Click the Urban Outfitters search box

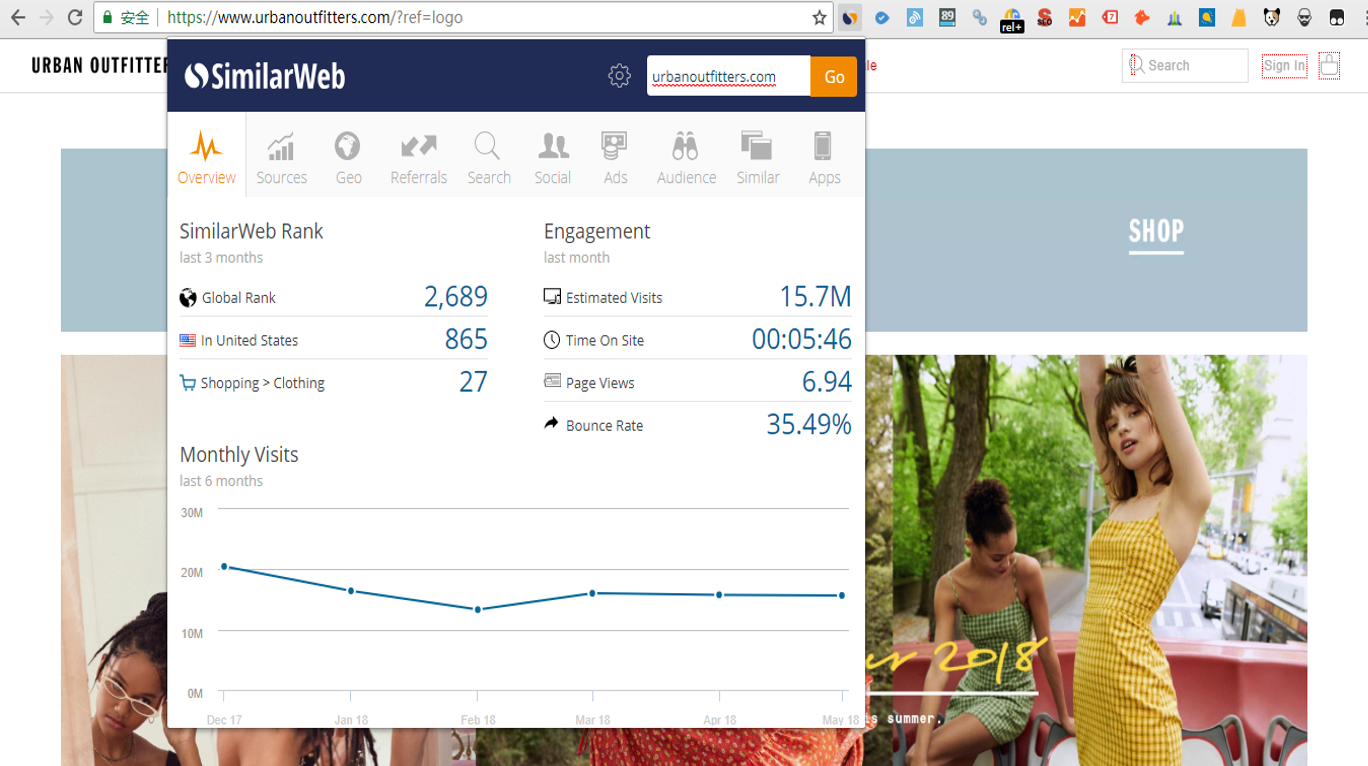(x=1185, y=66)
